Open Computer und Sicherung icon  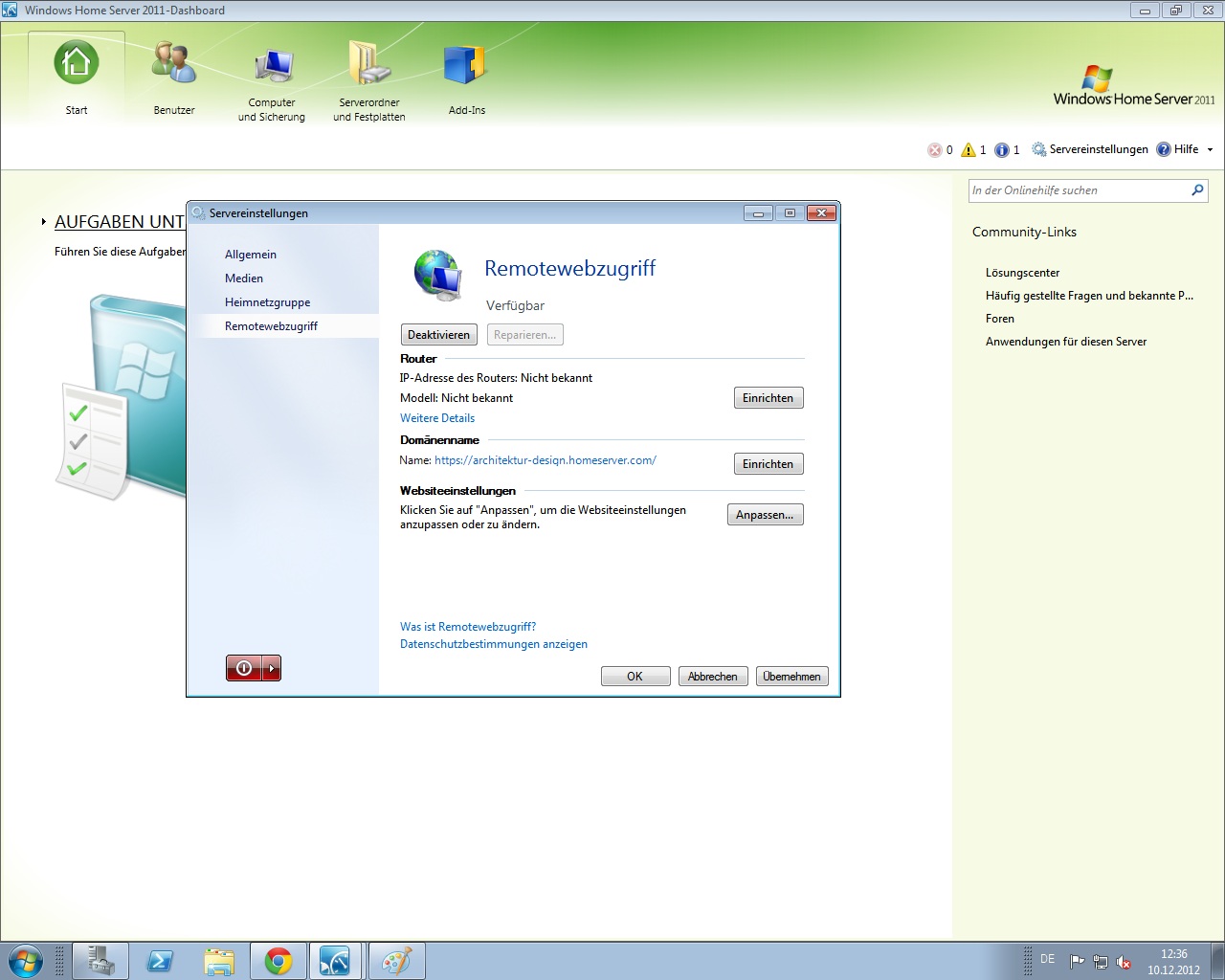coord(273,66)
